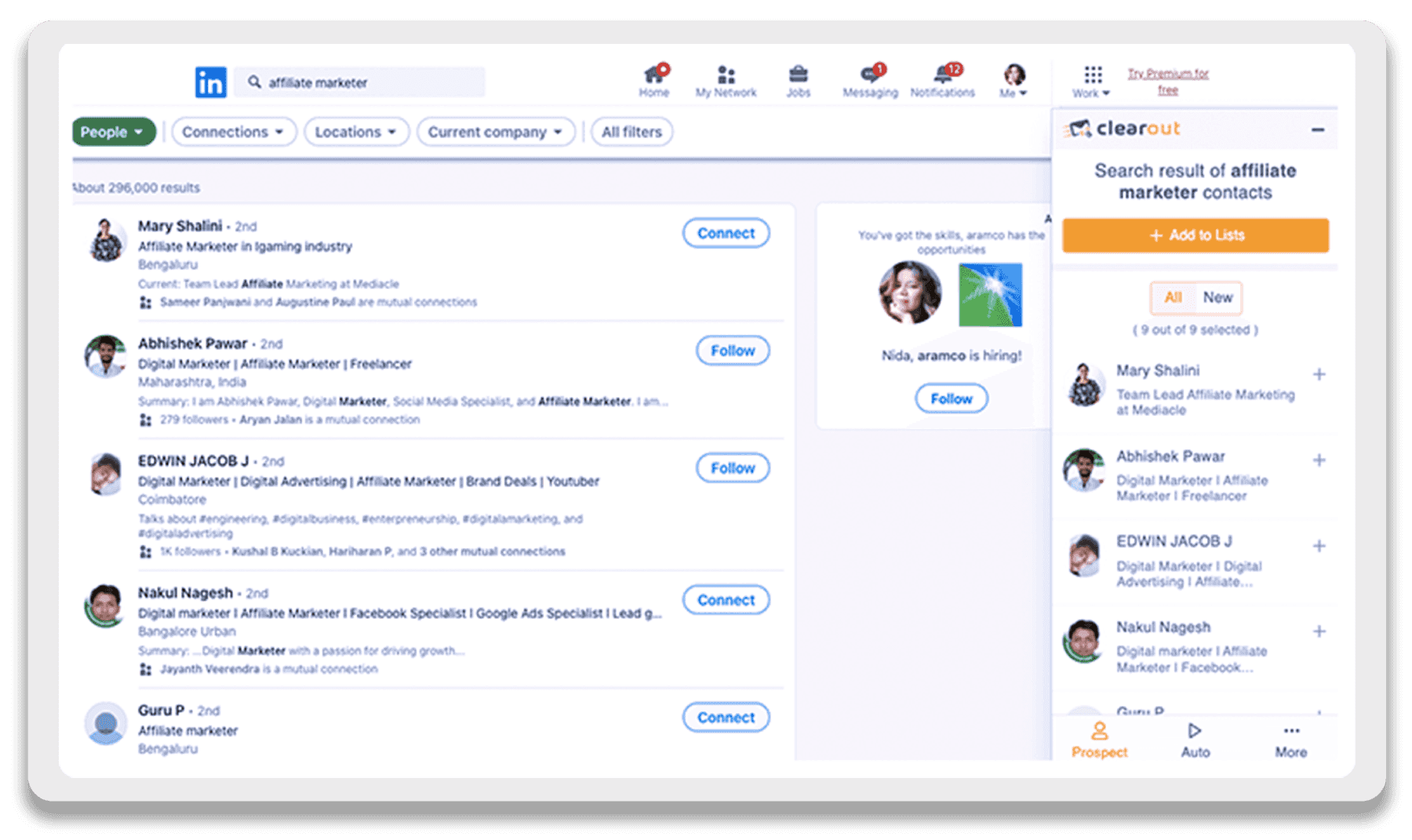Open Nakul Nagesh profile name in results

point(185,593)
